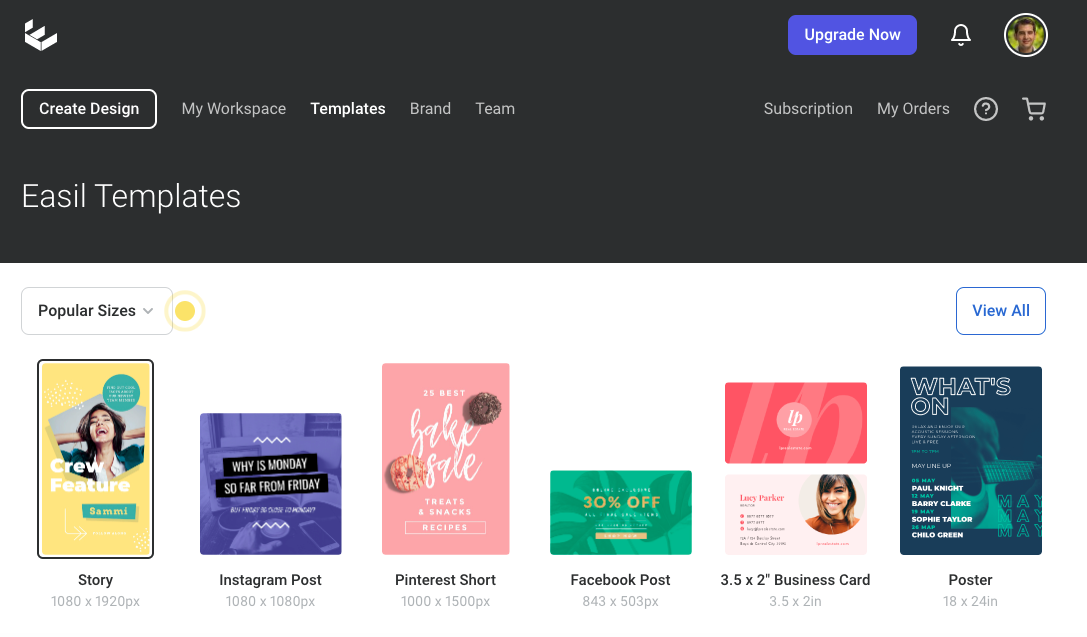Open the shopping cart
1087x637 pixels.
click(1034, 109)
